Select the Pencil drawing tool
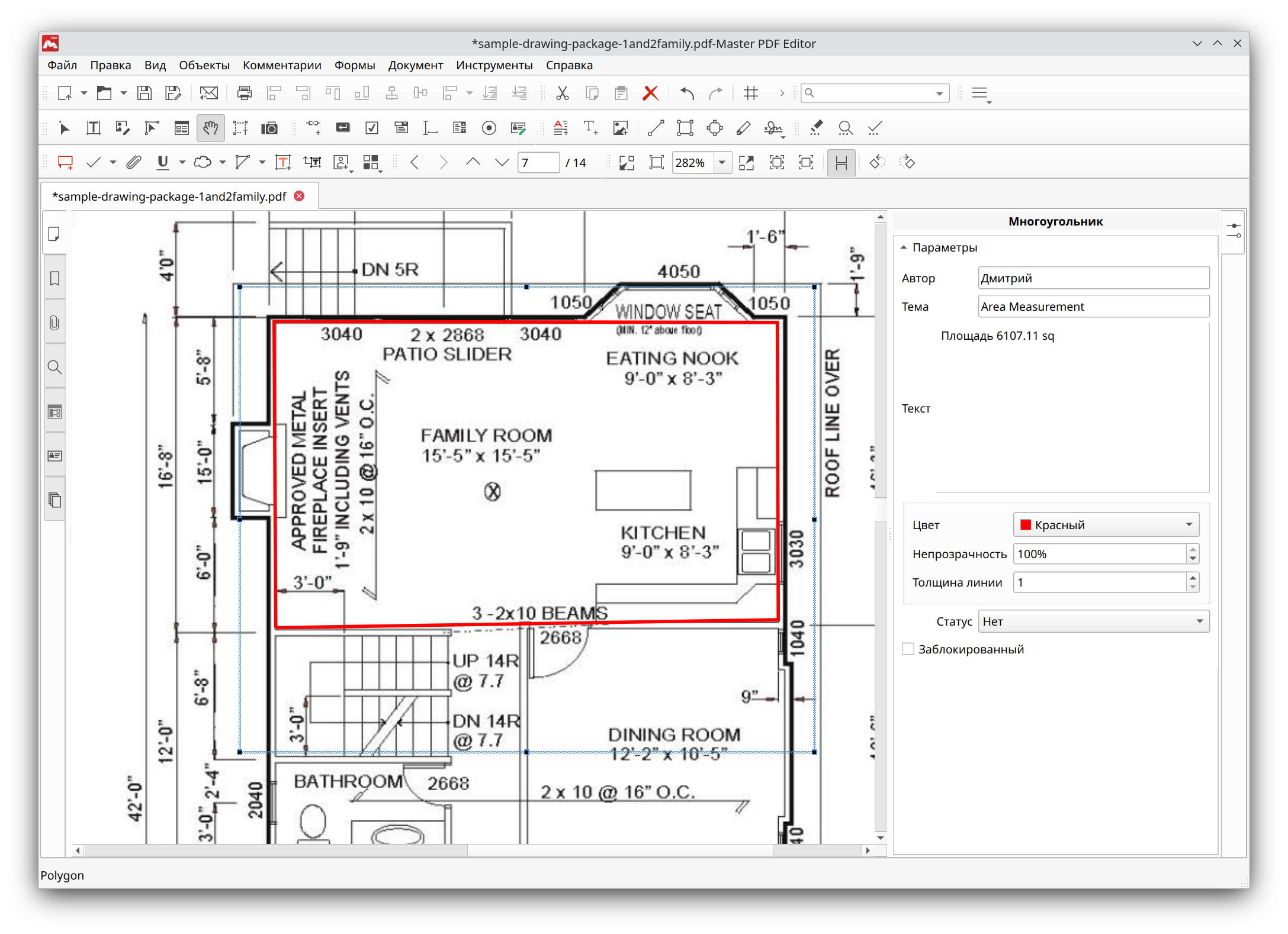The width and height of the screenshot is (1288, 934). pyautogui.click(x=744, y=128)
